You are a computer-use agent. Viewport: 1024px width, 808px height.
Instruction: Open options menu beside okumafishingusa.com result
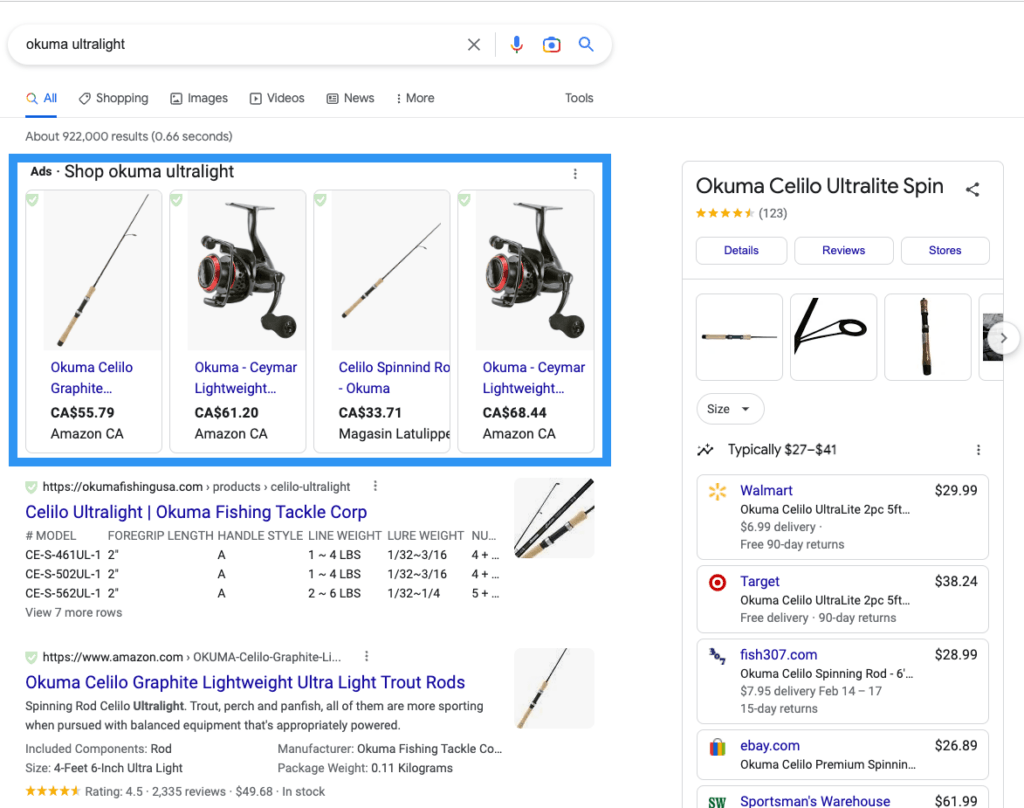[x=375, y=486]
